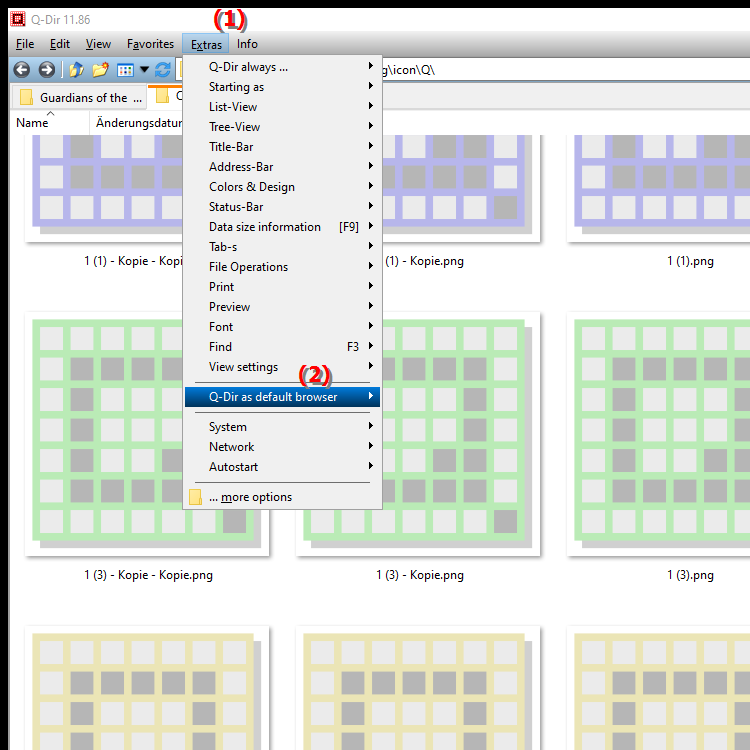Click the folder icon beside more options
Image resolution: width=750 pixels, height=750 pixels.
point(195,497)
